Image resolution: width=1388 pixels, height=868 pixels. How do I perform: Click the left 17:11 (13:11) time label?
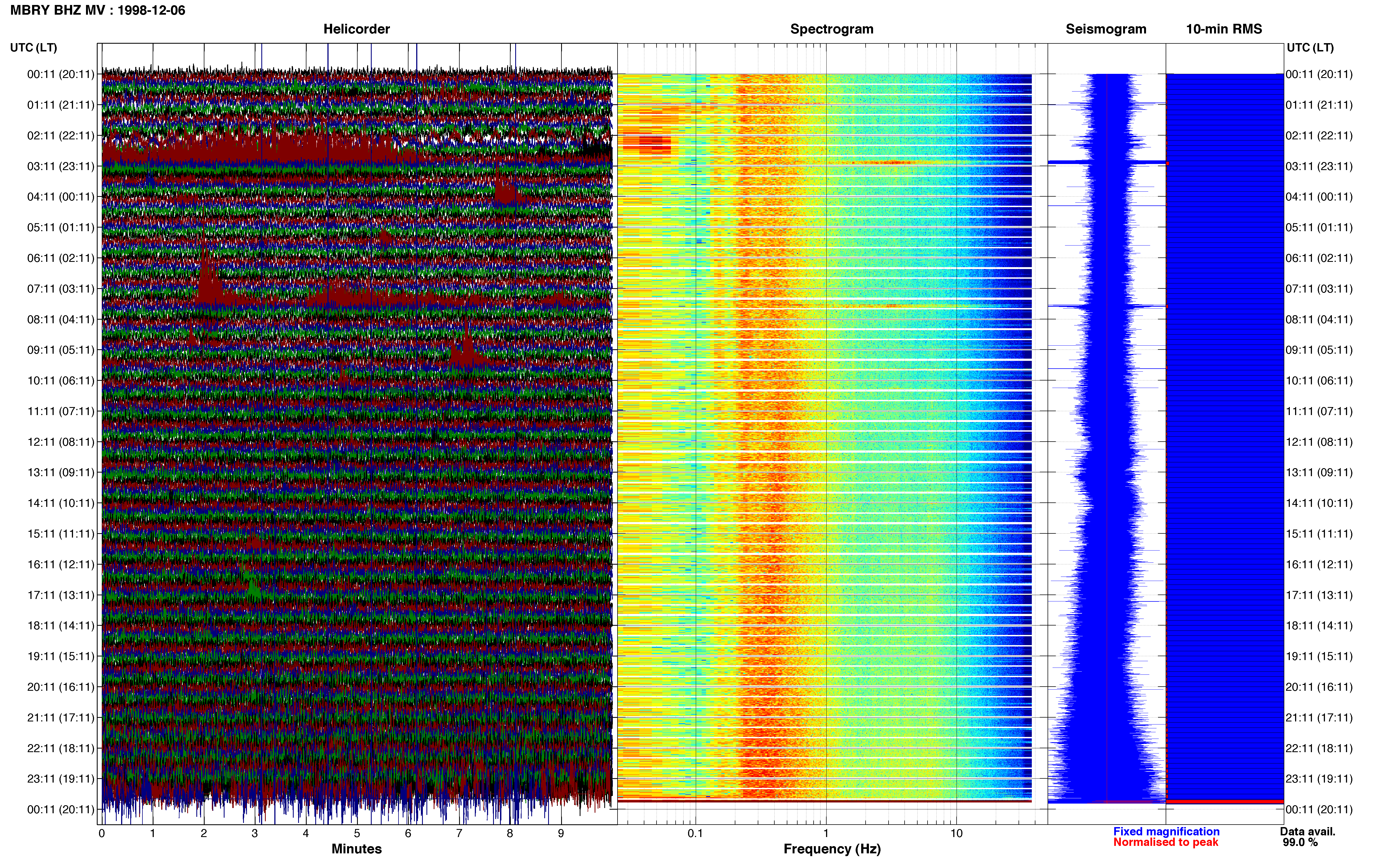pyautogui.click(x=61, y=595)
